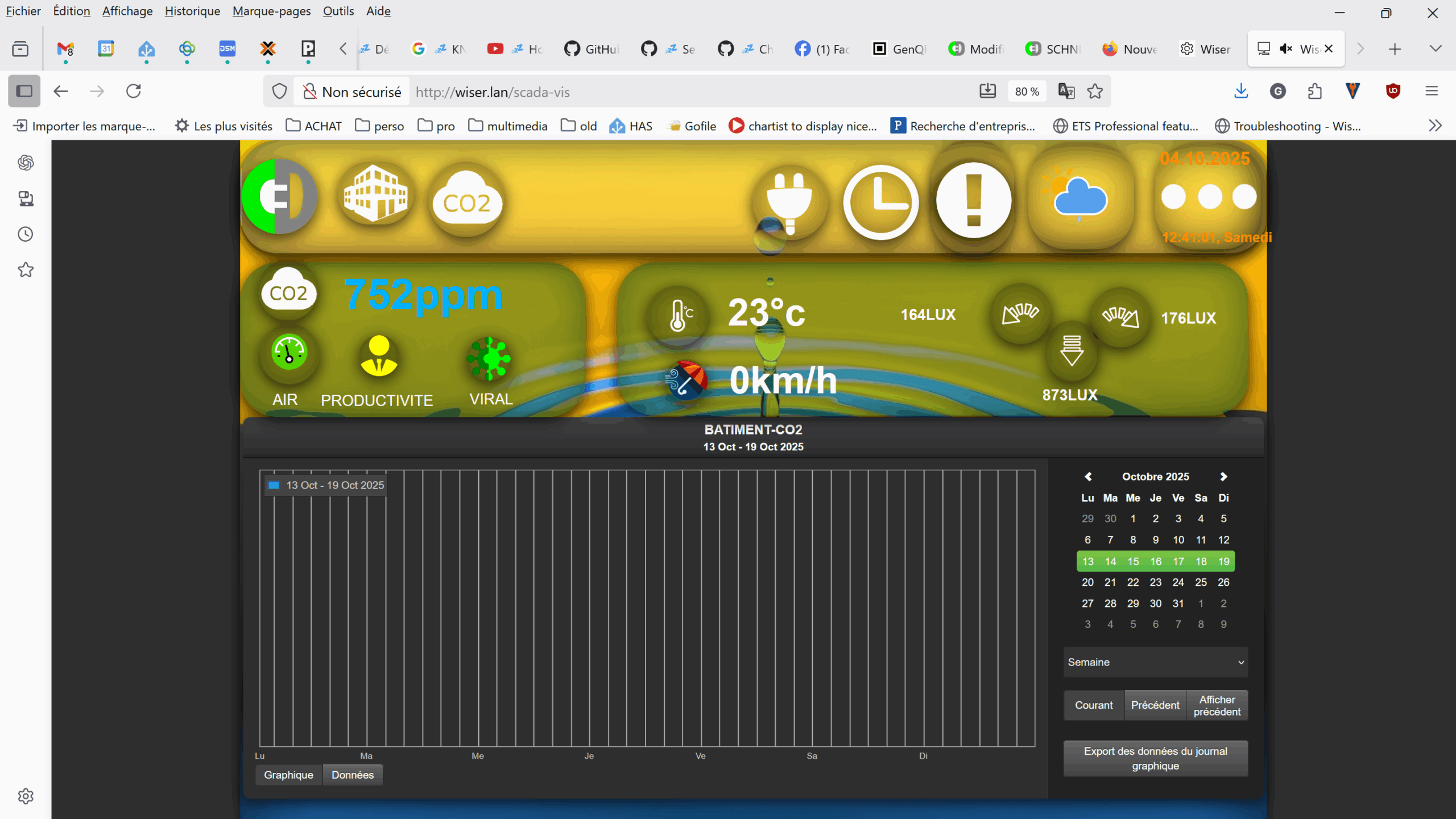Expand hidden bookmarks overflow chevron
The width and height of the screenshot is (1456, 819).
pos(1435,126)
